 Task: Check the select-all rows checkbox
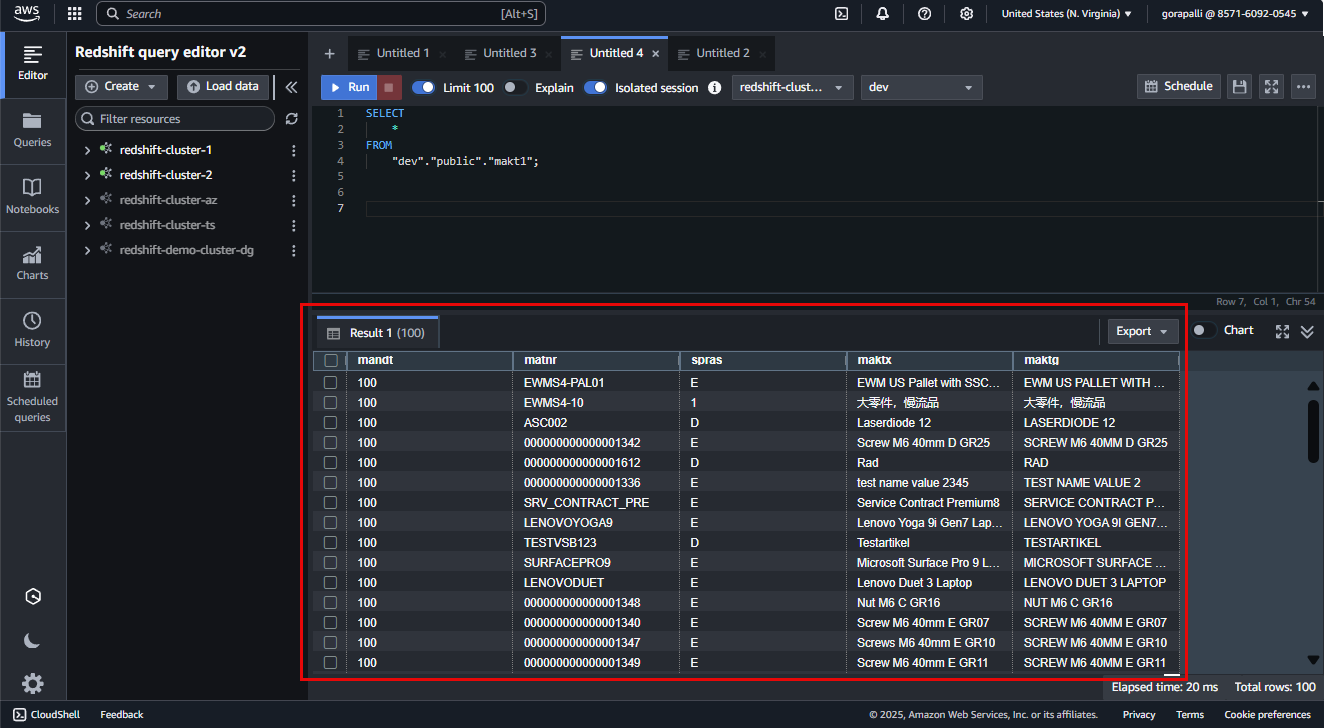pyautogui.click(x=331, y=360)
